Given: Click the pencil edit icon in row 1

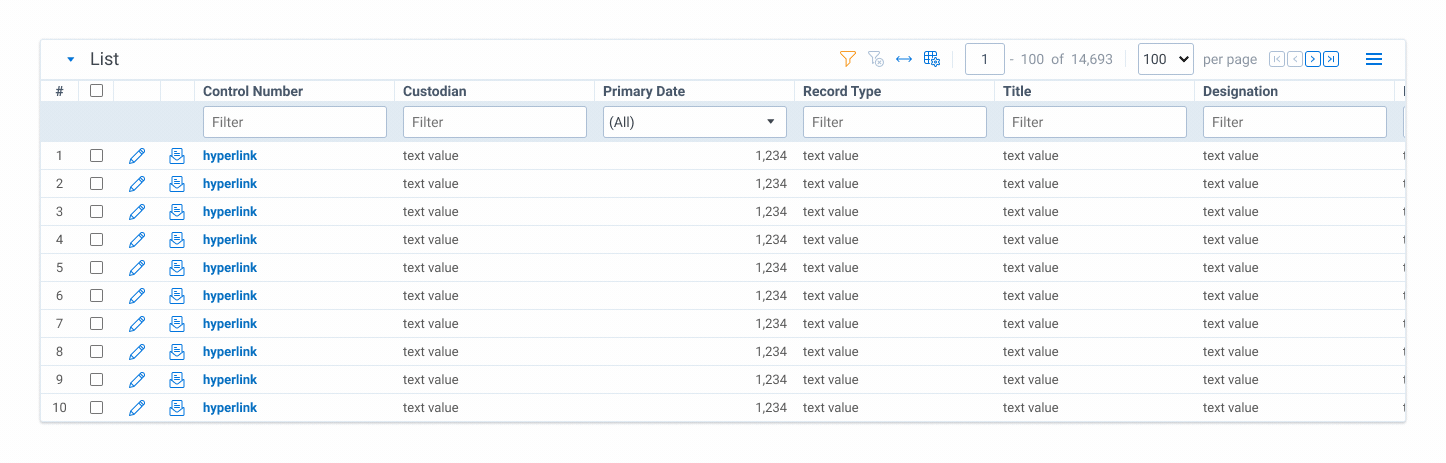Looking at the screenshot, I should 137,156.
